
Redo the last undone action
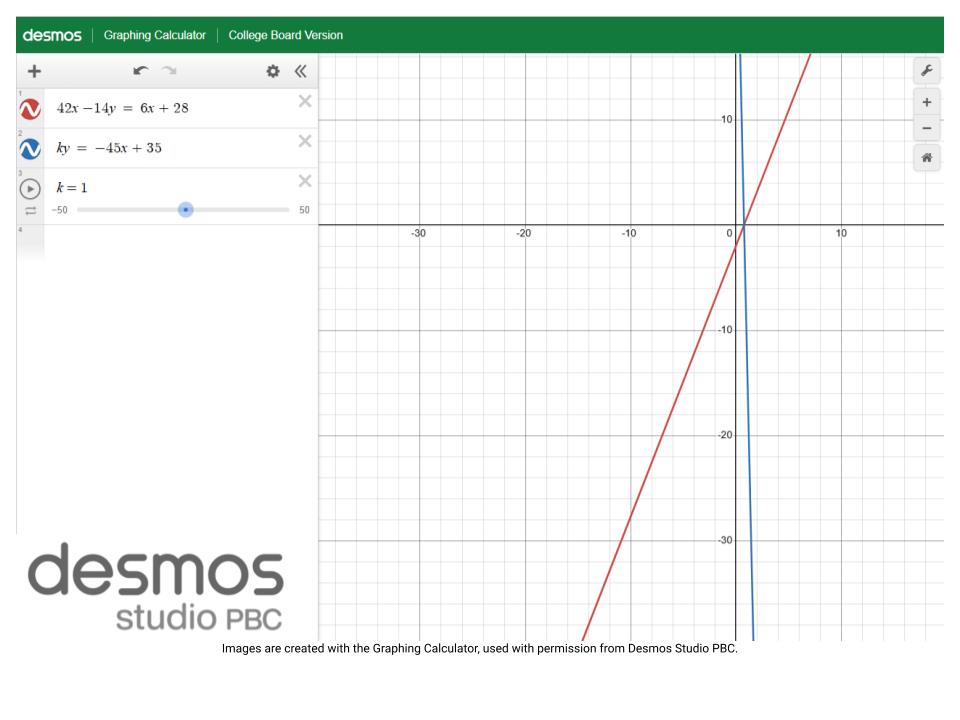click(169, 71)
